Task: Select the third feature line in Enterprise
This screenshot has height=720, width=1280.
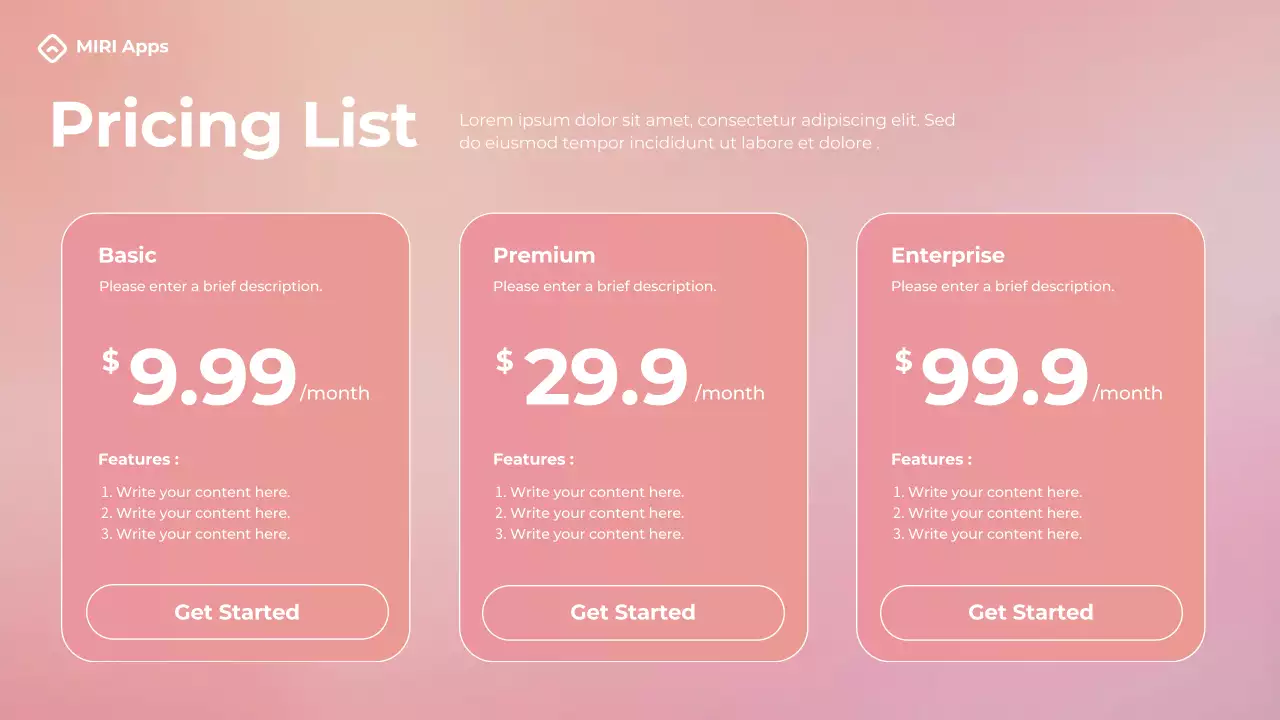Action: coord(988,534)
